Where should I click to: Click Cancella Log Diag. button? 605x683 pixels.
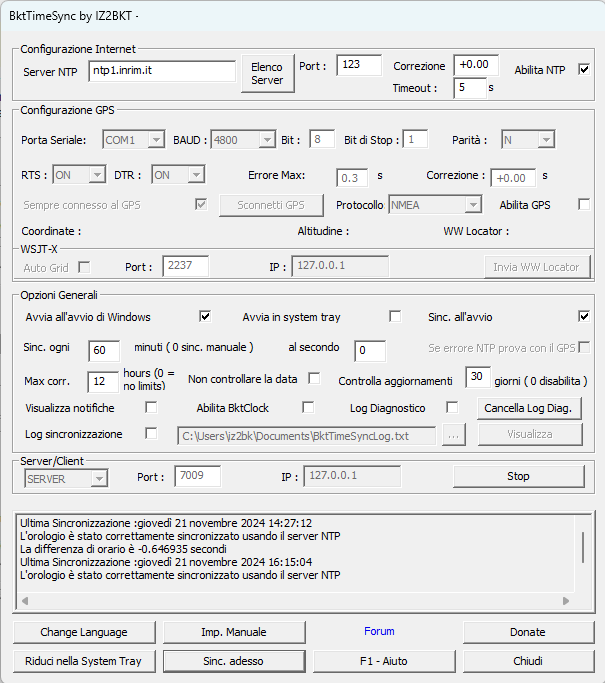(x=529, y=408)
